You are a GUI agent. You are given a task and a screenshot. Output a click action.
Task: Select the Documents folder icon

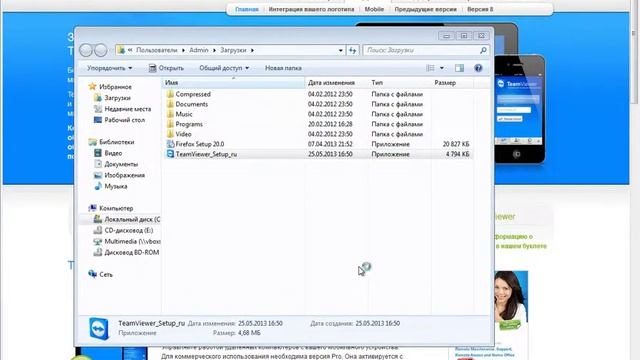point(170,104)
